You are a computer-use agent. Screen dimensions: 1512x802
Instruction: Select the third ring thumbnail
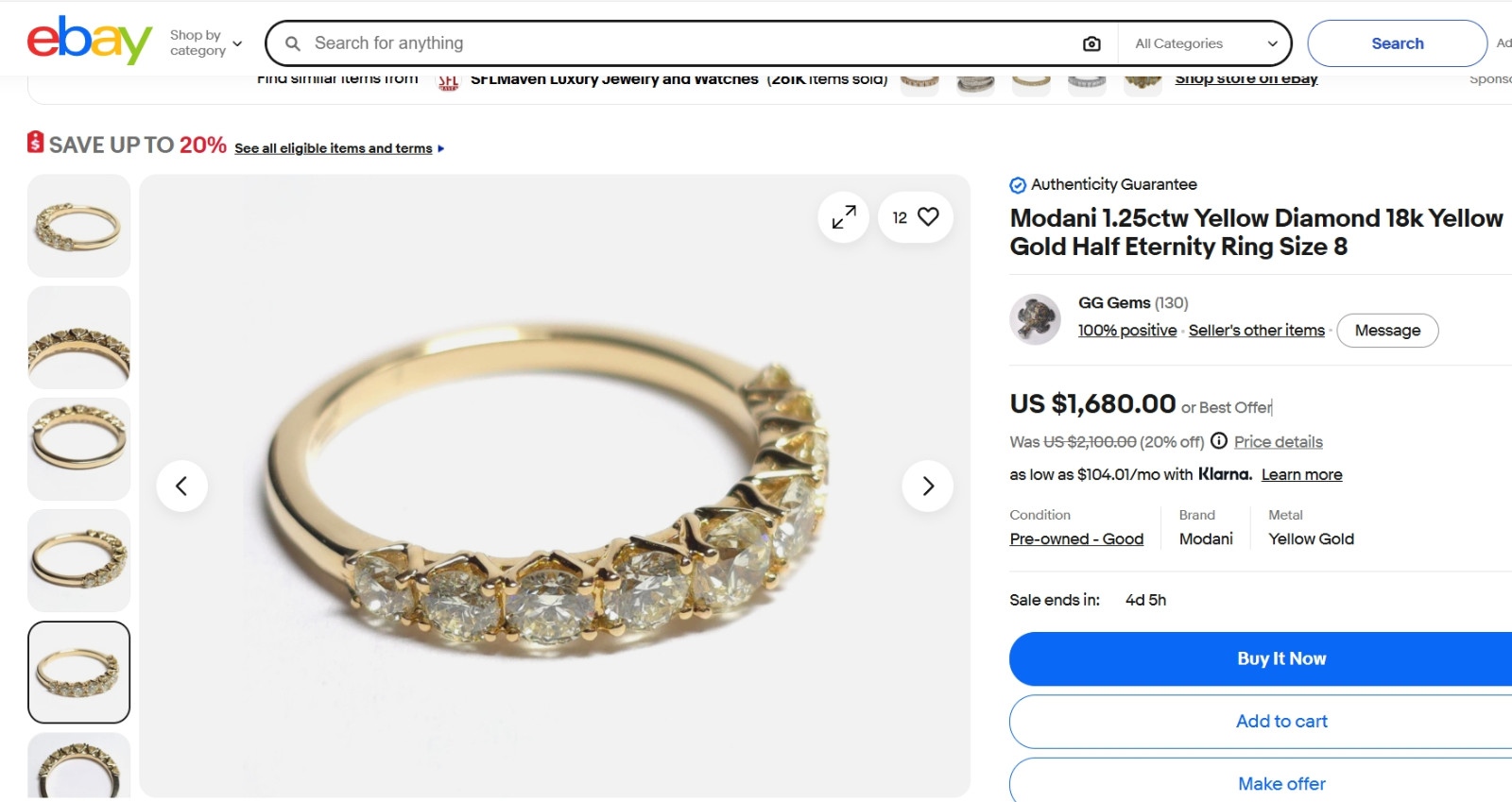click(79, 449)
